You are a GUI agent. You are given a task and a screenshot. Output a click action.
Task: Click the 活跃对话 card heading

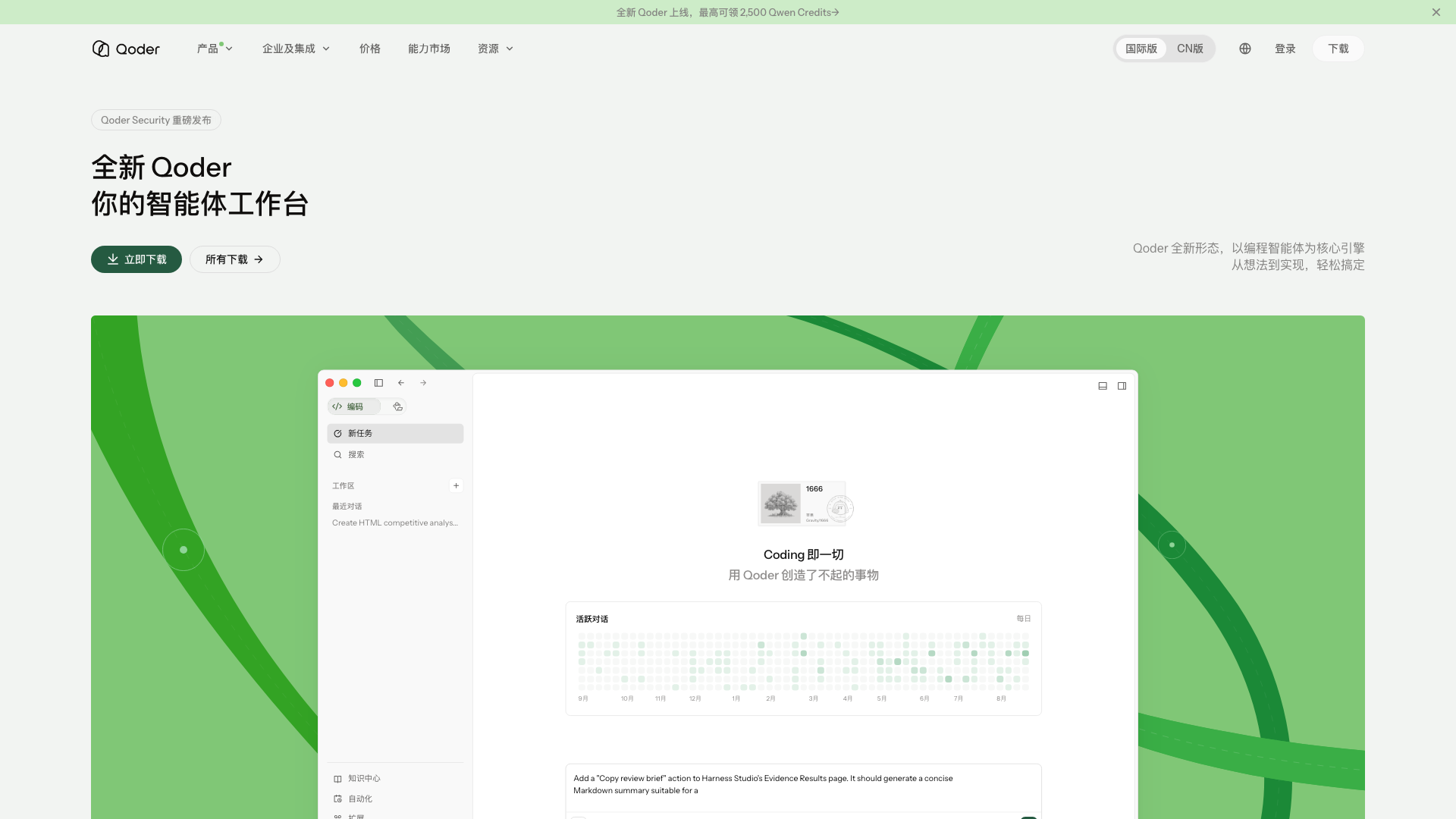tap(592, 619)
